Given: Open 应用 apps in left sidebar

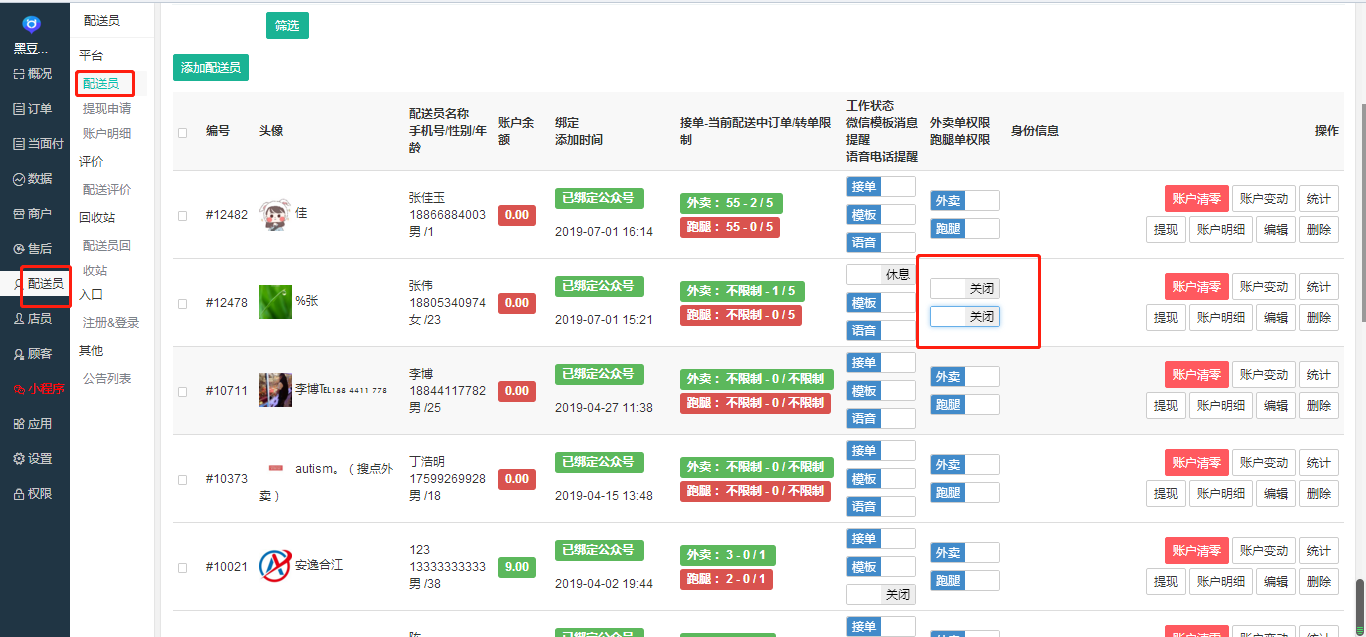Looking at the screenshot, I should (33, 424).
